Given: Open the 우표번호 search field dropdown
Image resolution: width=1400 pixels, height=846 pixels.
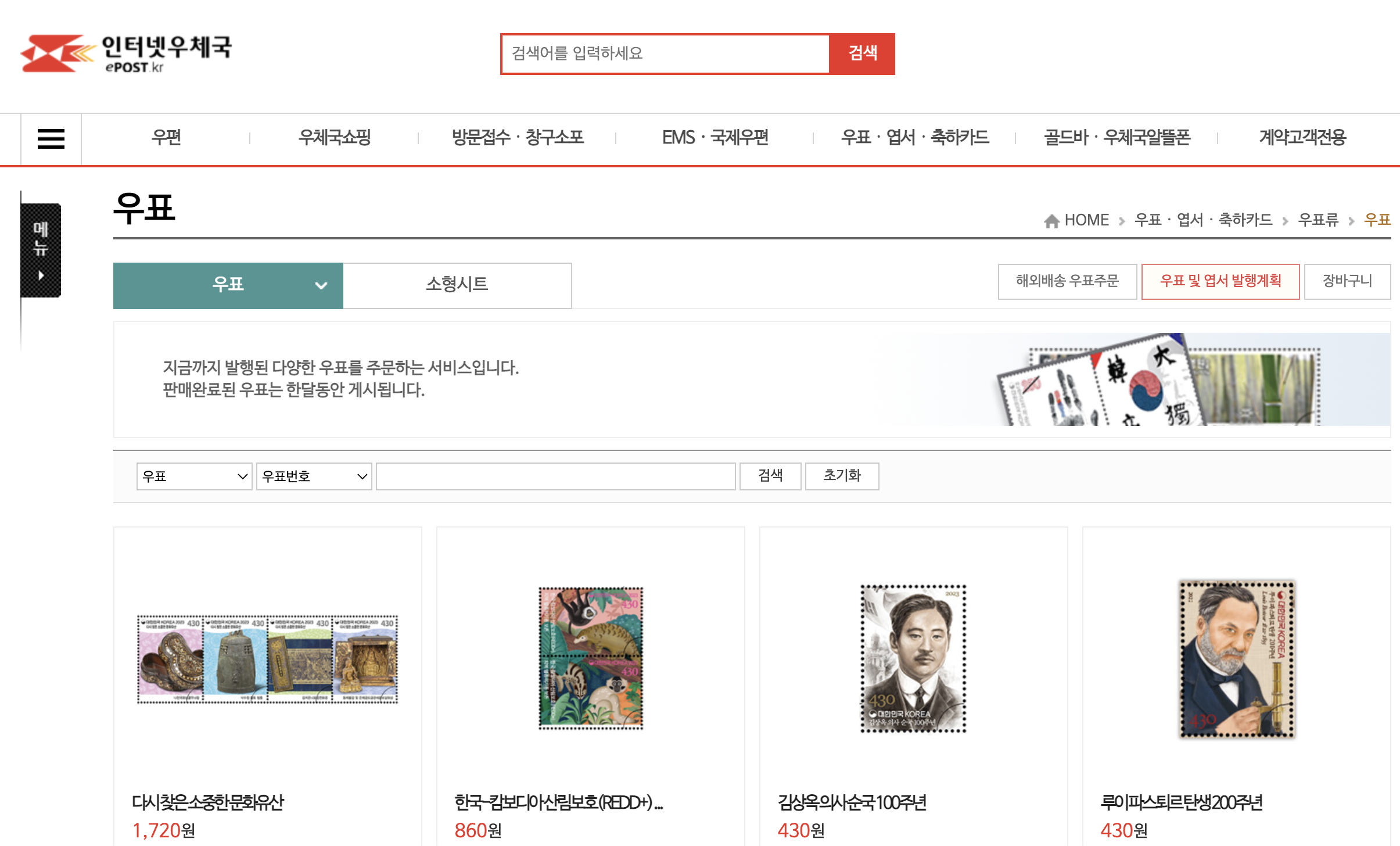Looking at the screenshot, I should [x=314, y=476].
